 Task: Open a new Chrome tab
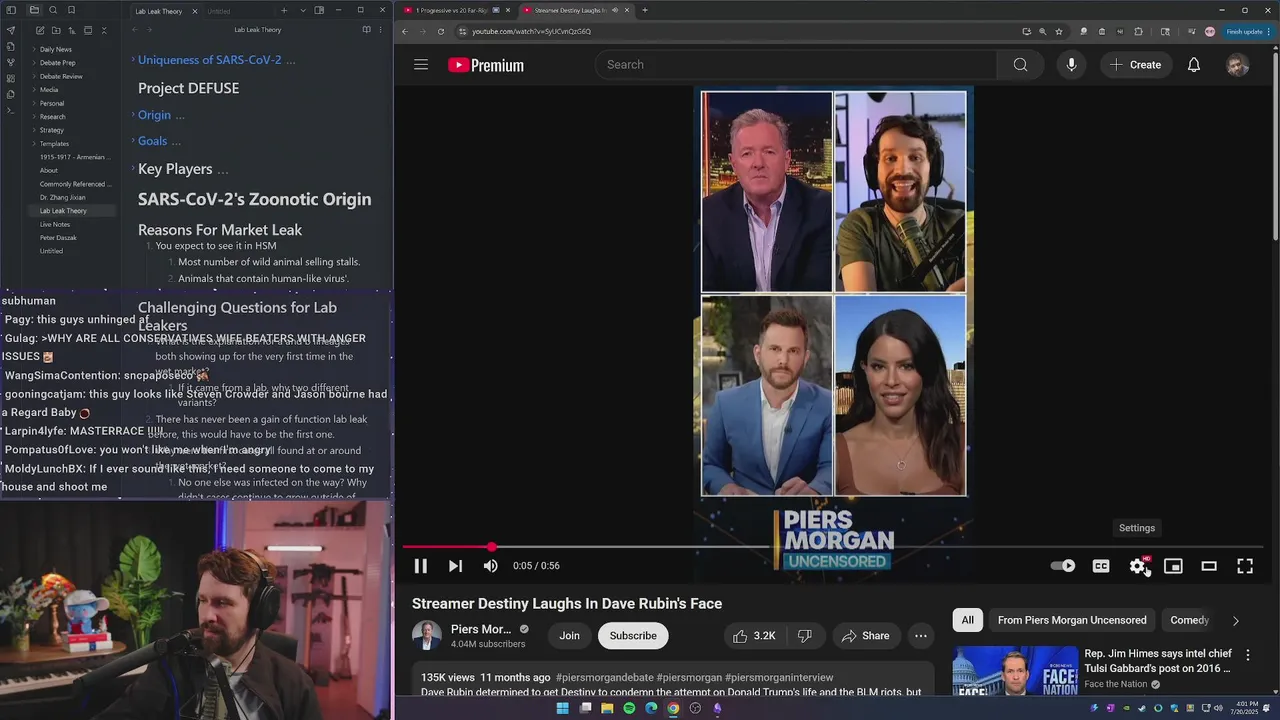click(x=645, y=10)
